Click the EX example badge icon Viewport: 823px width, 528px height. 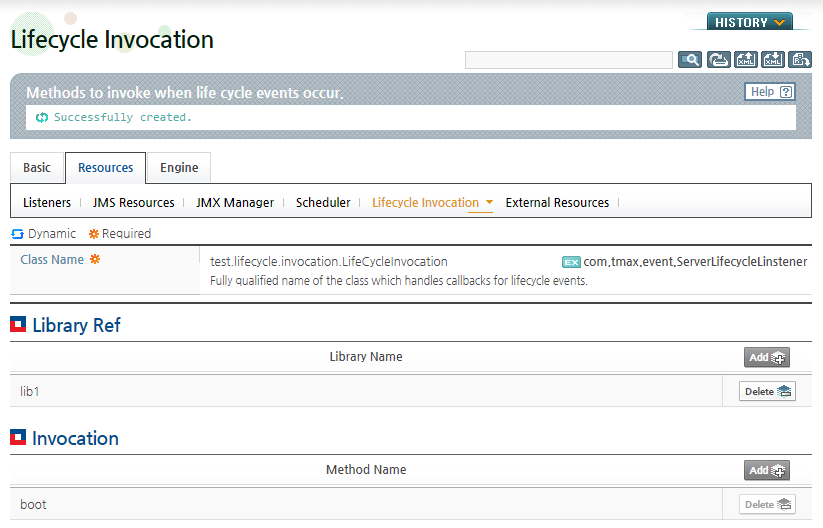pos(571,262)
